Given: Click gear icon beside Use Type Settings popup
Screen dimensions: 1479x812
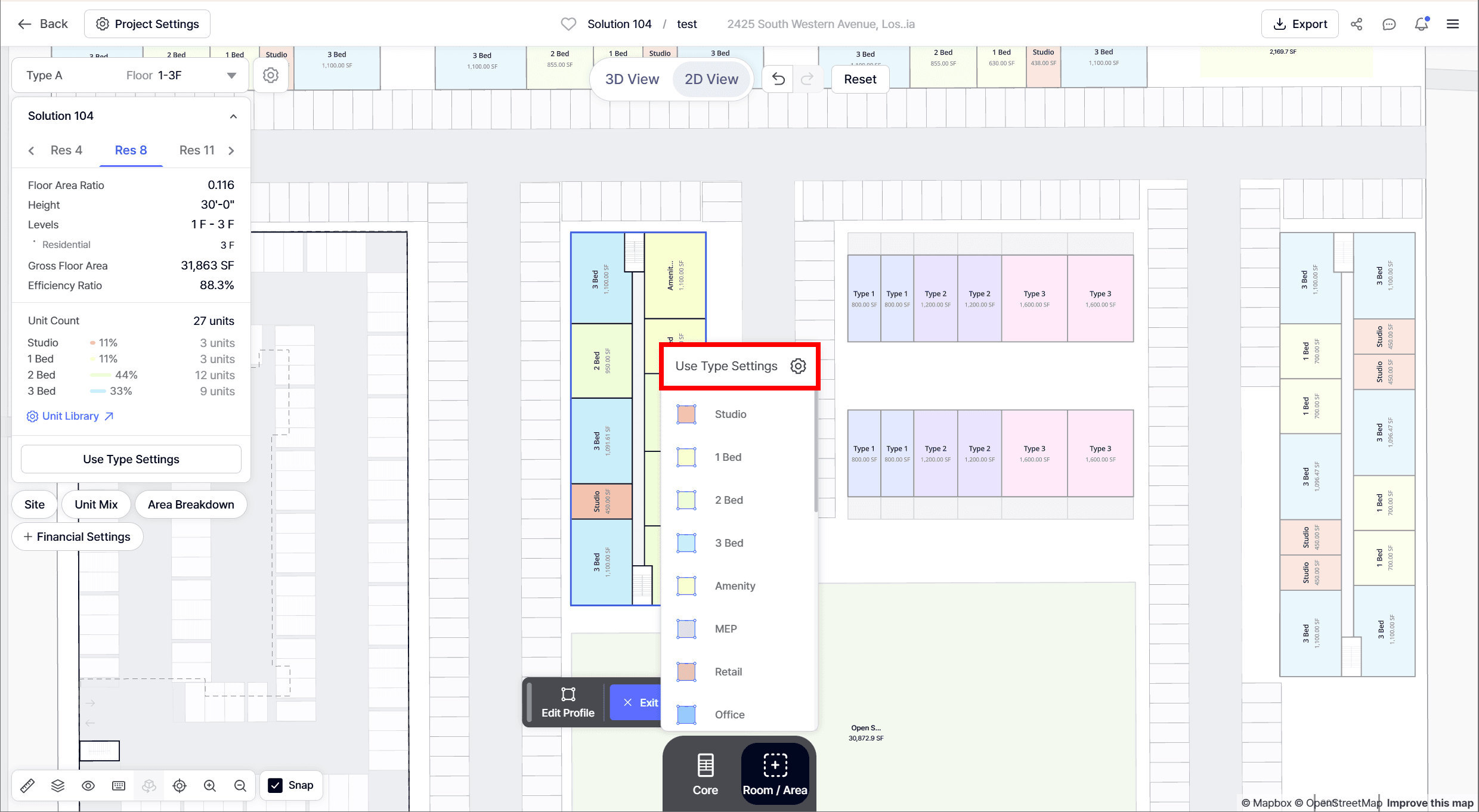Looking at the screenshot, I should click(798, 366).
